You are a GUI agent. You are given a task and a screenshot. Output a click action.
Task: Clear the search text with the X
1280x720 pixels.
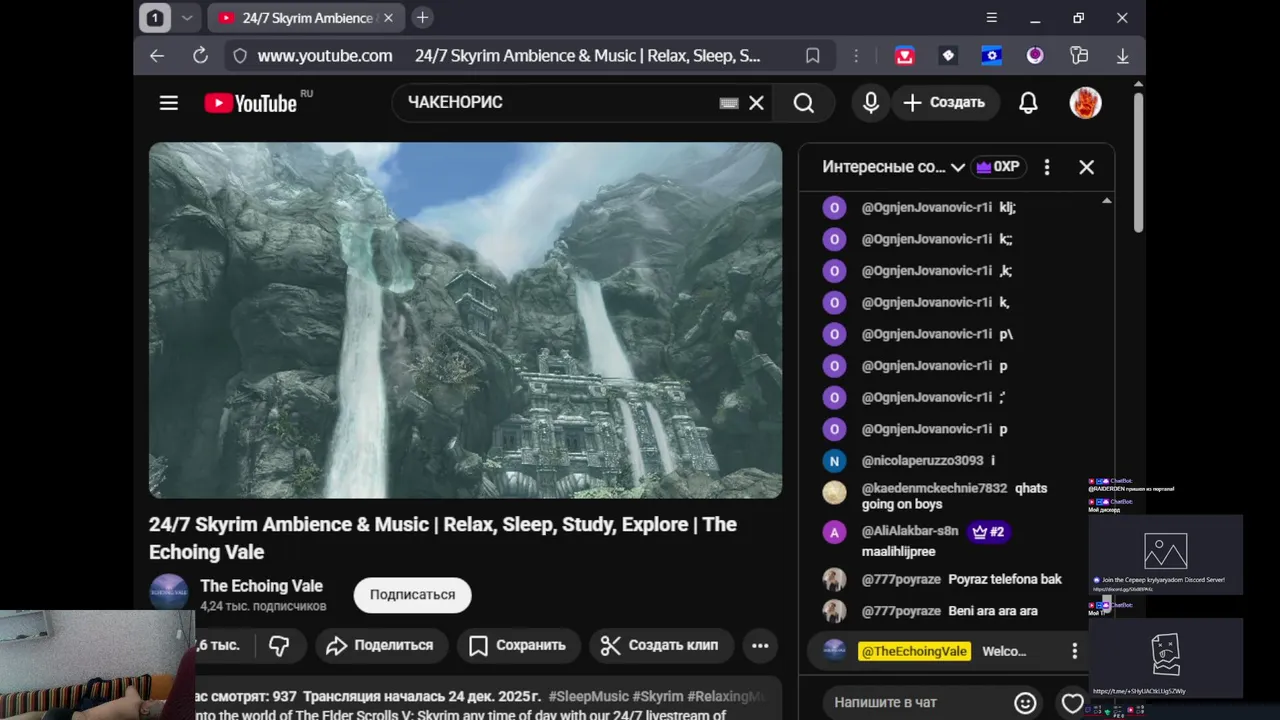coord(756,103)
